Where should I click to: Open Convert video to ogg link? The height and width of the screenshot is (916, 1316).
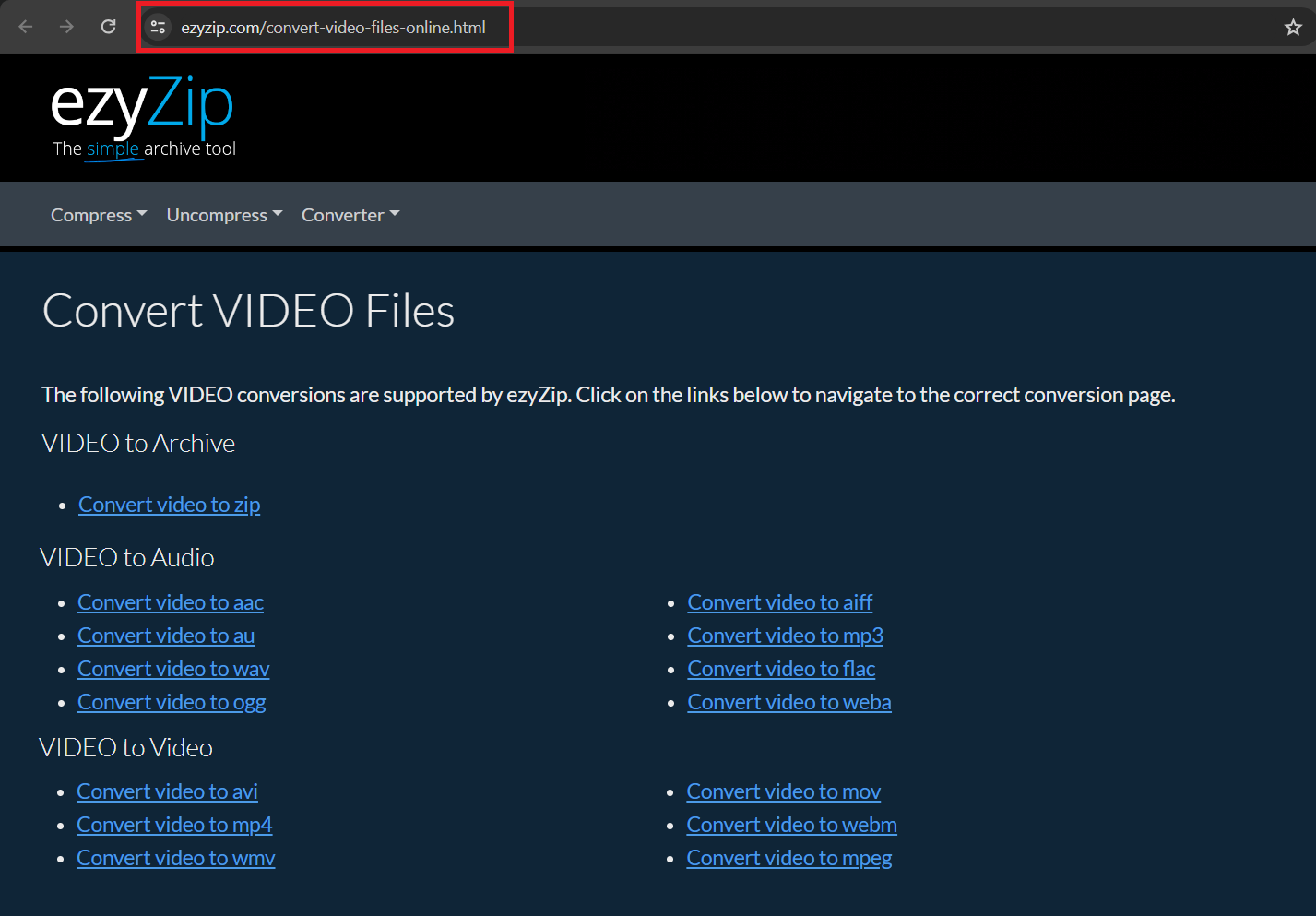pos(172,702)
